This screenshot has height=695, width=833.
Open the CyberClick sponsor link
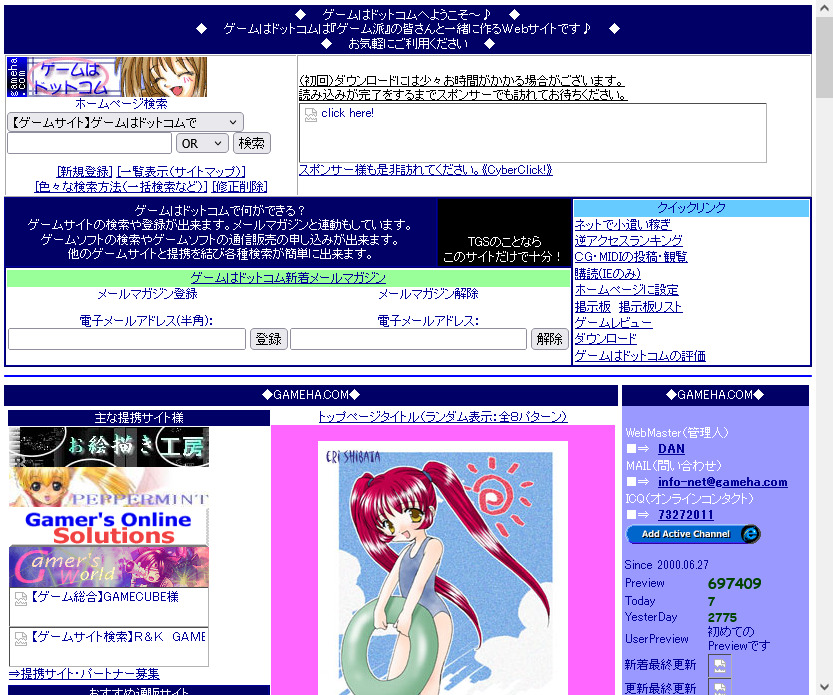pyautogui.click(x=426, y=170)
